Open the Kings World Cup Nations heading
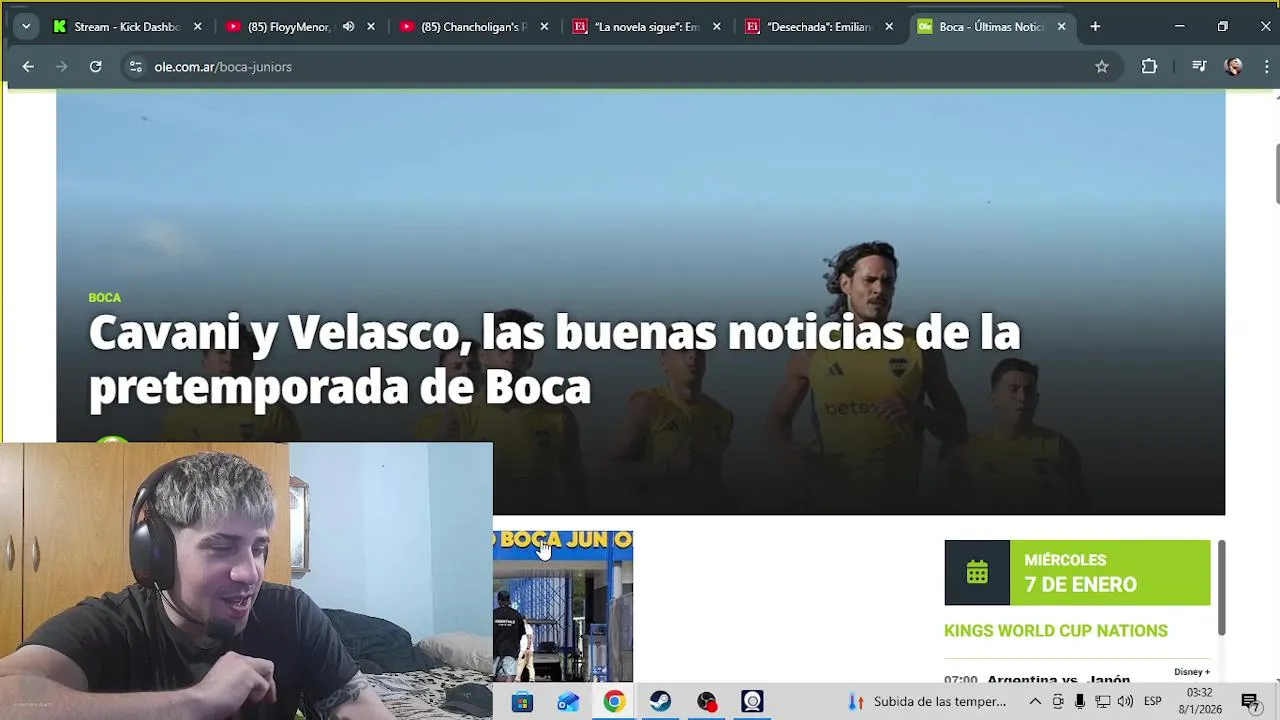Viewport: 1280px width, 720px height. 1056,631
